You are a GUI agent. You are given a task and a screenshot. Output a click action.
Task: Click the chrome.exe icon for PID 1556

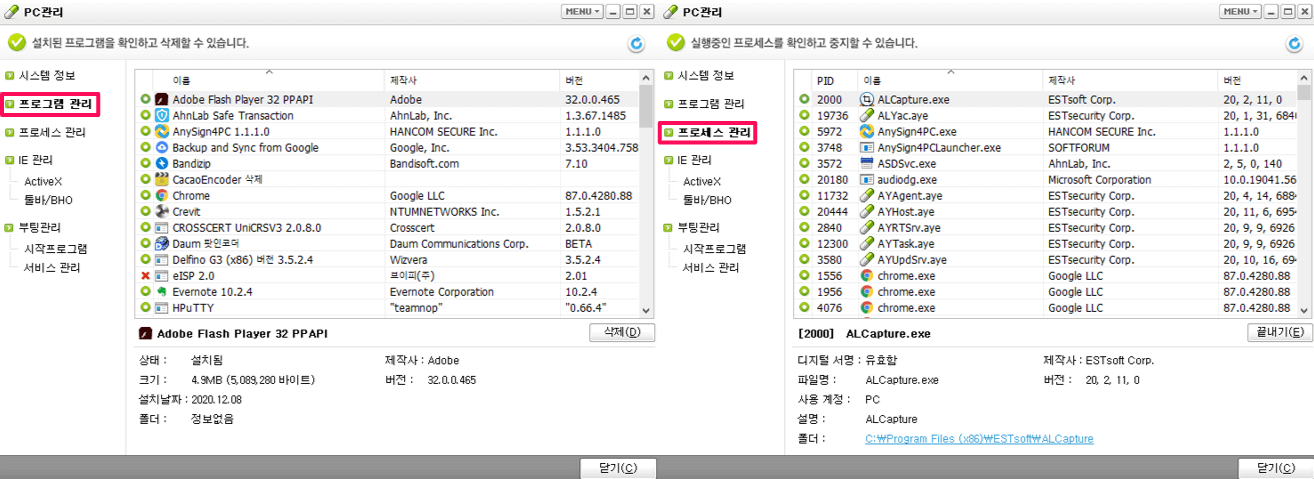click(x=867, y=275)
